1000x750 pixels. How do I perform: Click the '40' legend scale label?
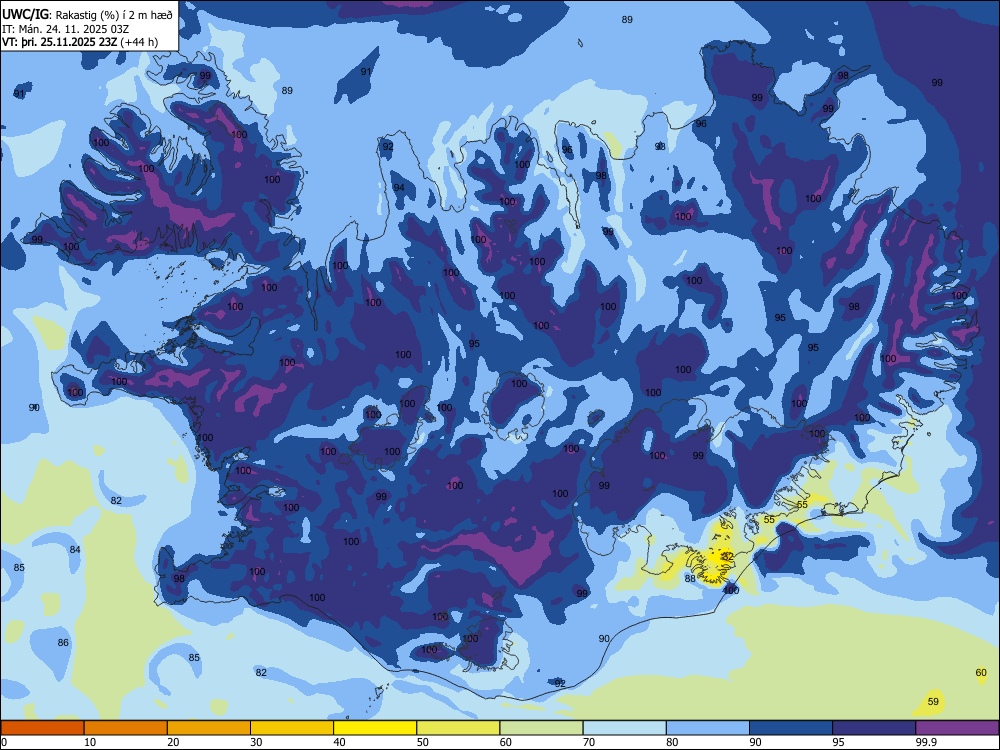tap(339, 742)
